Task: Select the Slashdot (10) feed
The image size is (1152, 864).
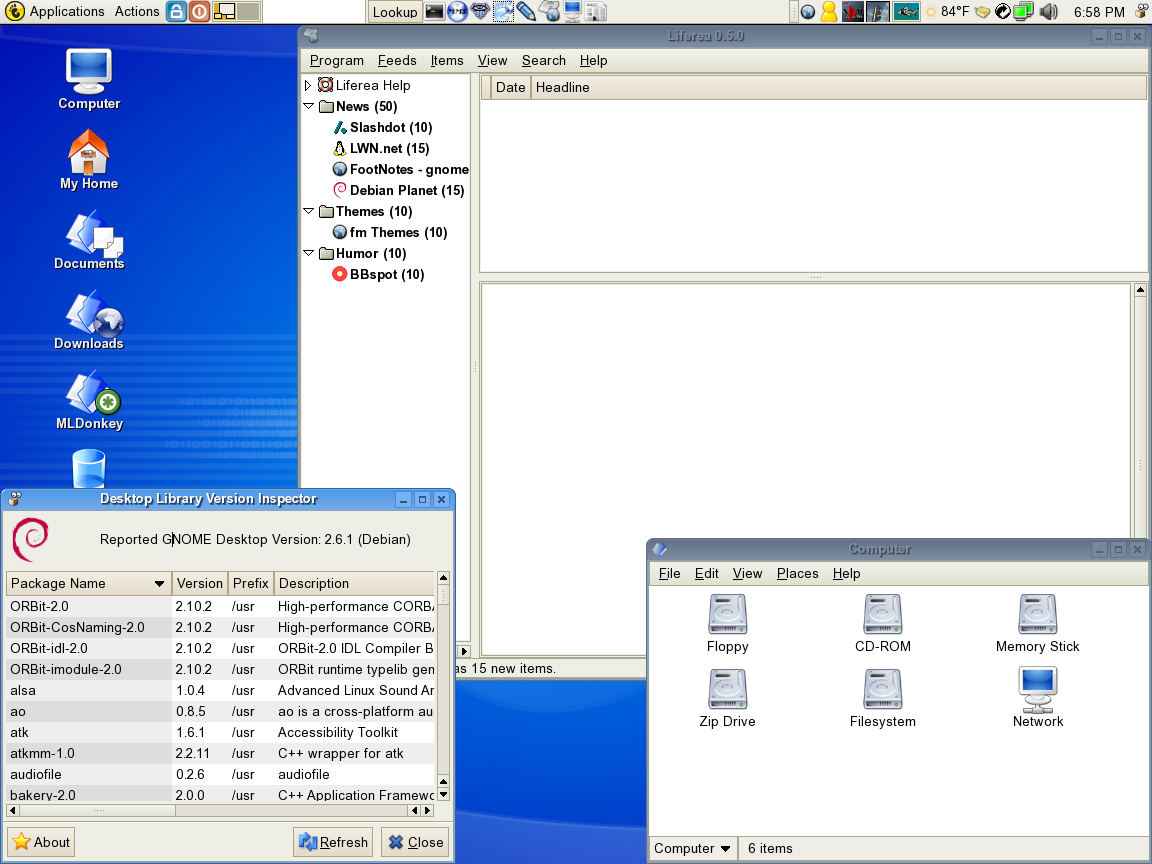Action: pyautogui.click(x=391, y=127)
